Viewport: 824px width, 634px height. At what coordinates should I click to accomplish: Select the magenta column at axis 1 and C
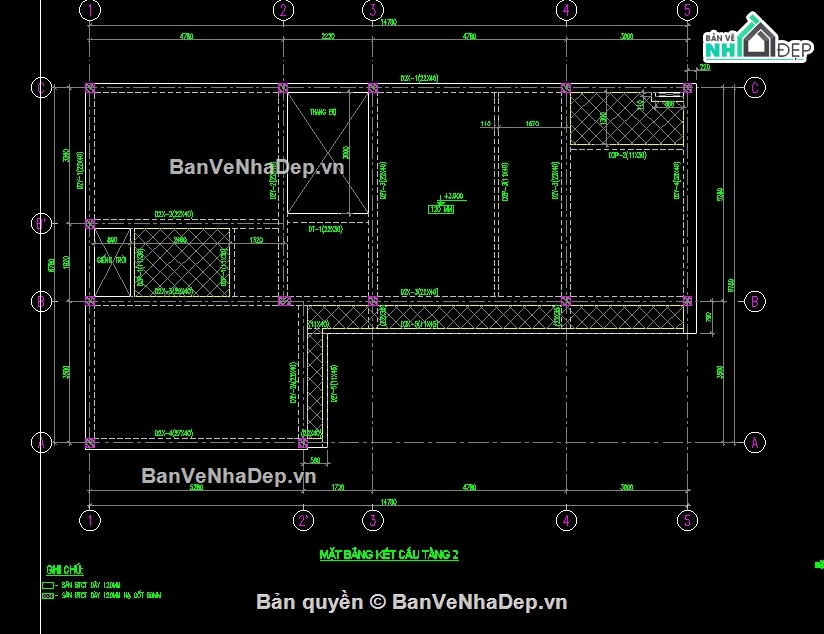[x=90, y=88]
